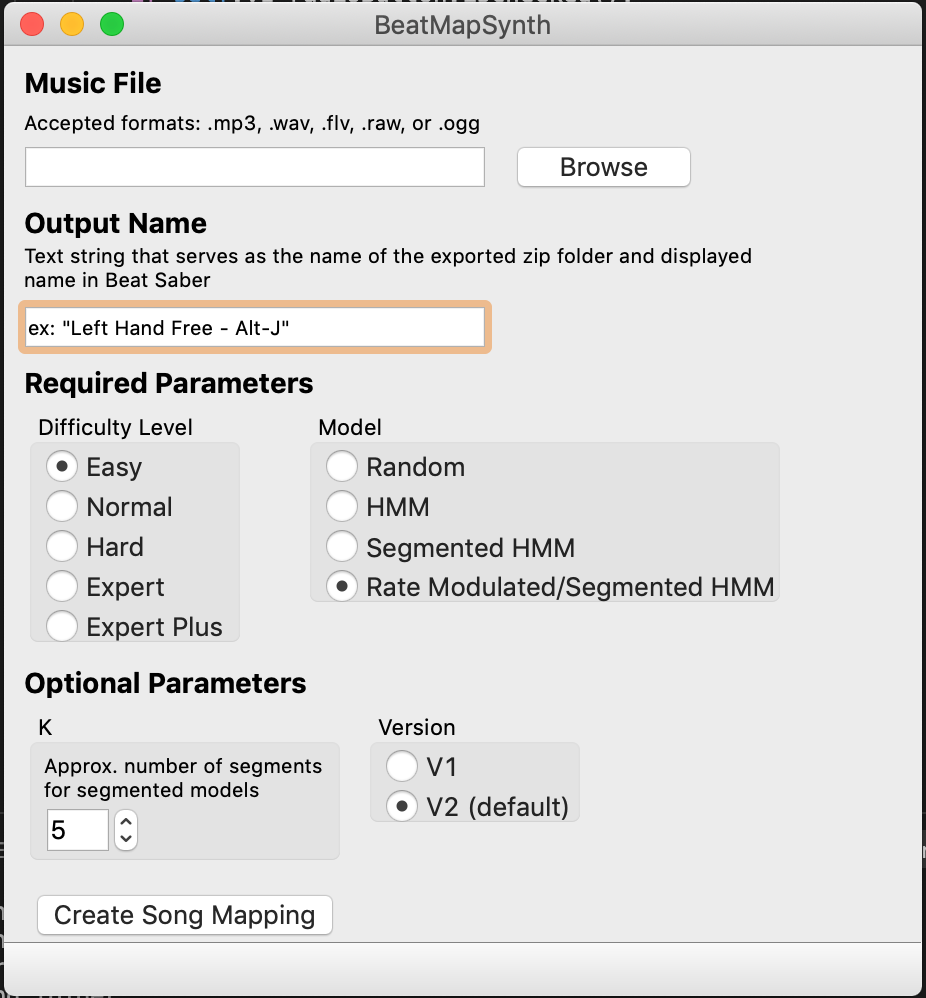Select Expert Plus difficulty

63,627
